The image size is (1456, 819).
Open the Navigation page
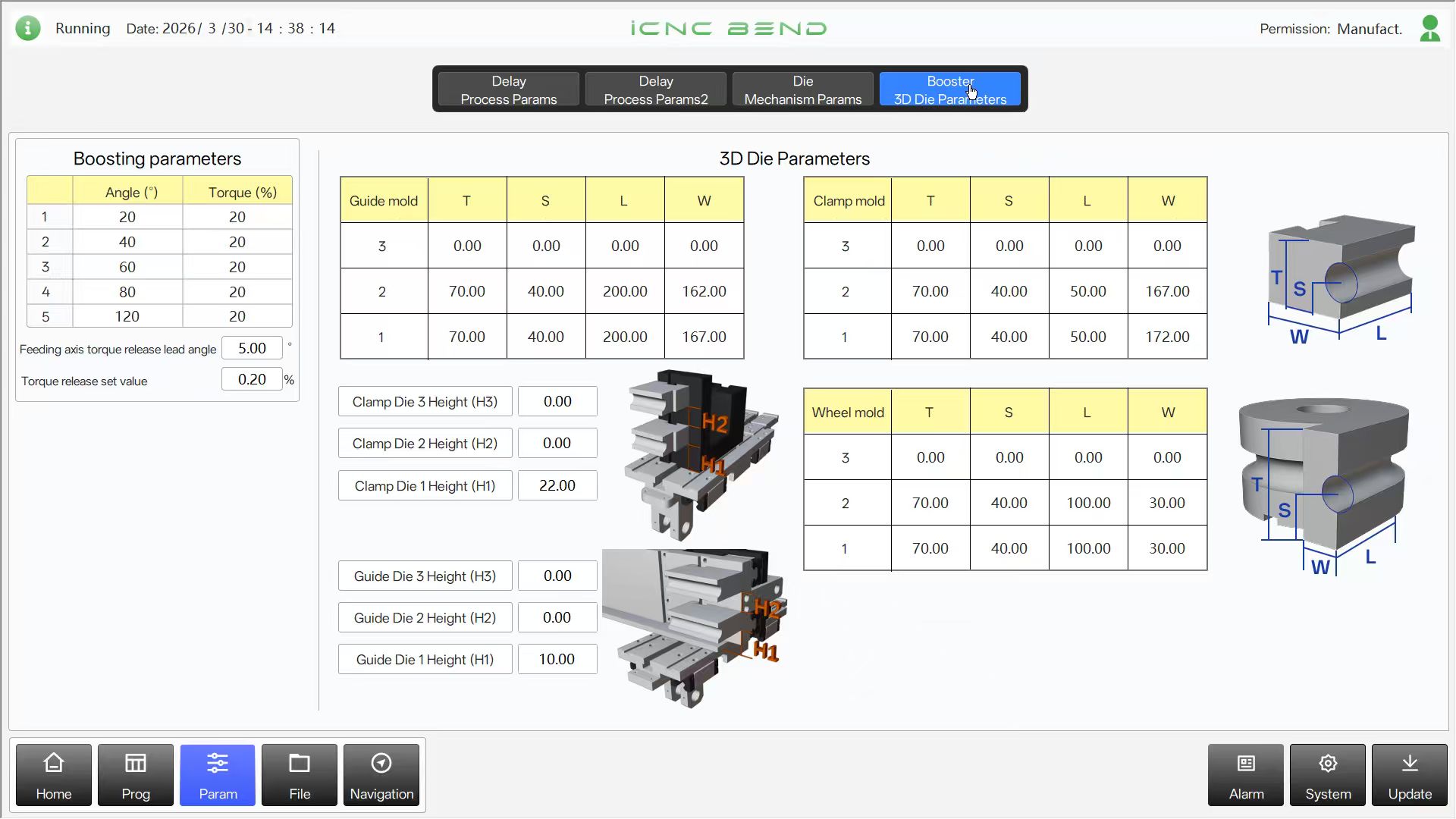coord(381,774)
